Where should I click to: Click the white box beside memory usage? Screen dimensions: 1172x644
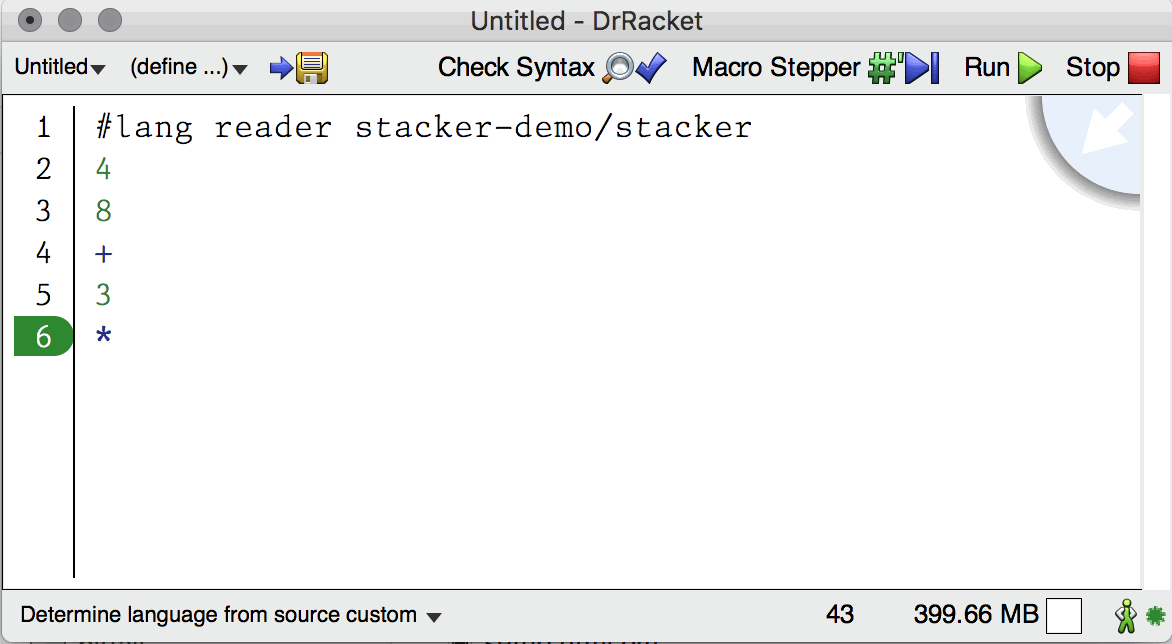coord(1063,615)
